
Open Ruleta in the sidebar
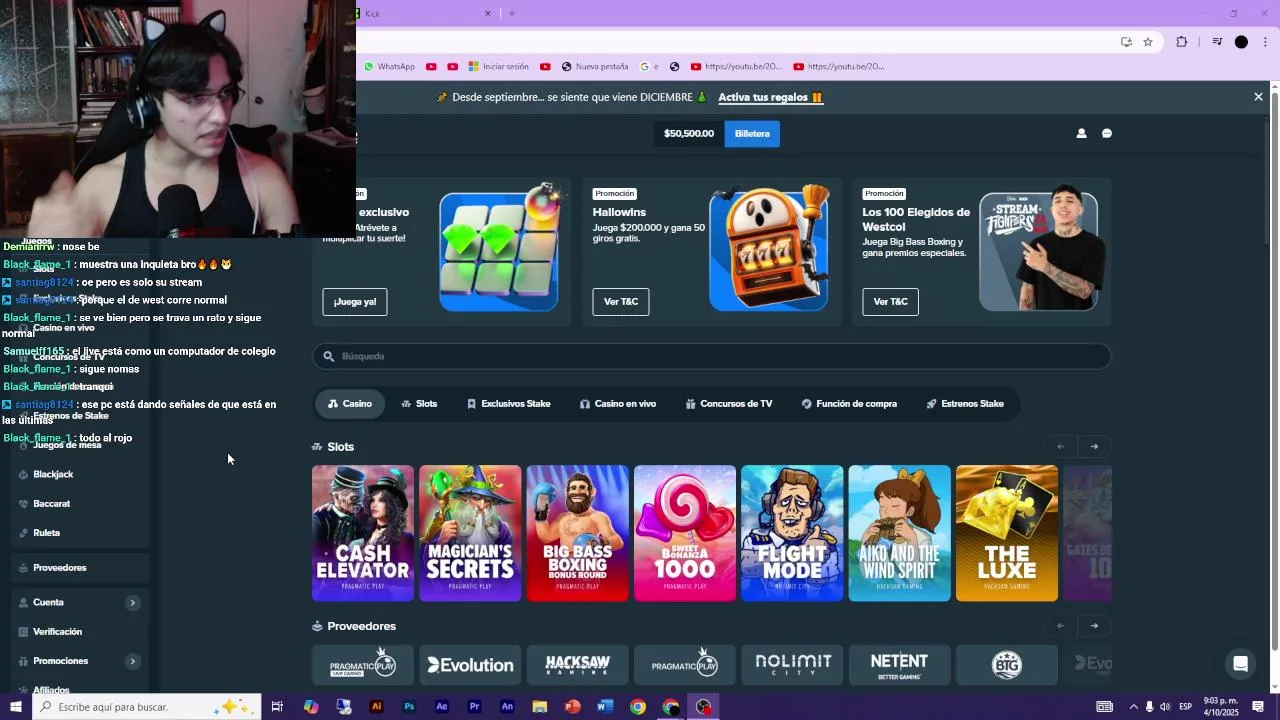click(x=78, y=533)
